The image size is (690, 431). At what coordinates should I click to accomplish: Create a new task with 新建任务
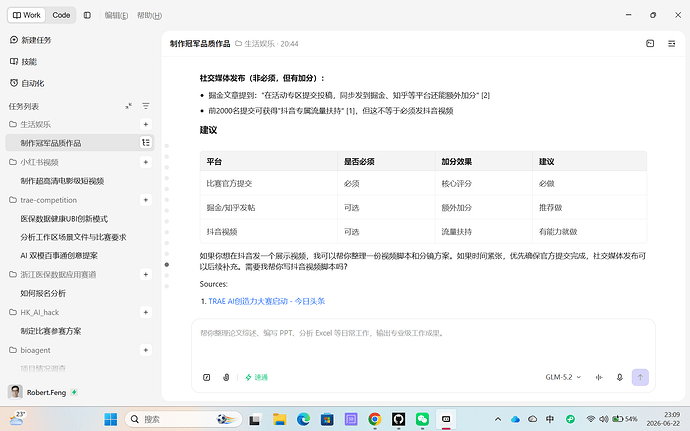coord(31,40)
